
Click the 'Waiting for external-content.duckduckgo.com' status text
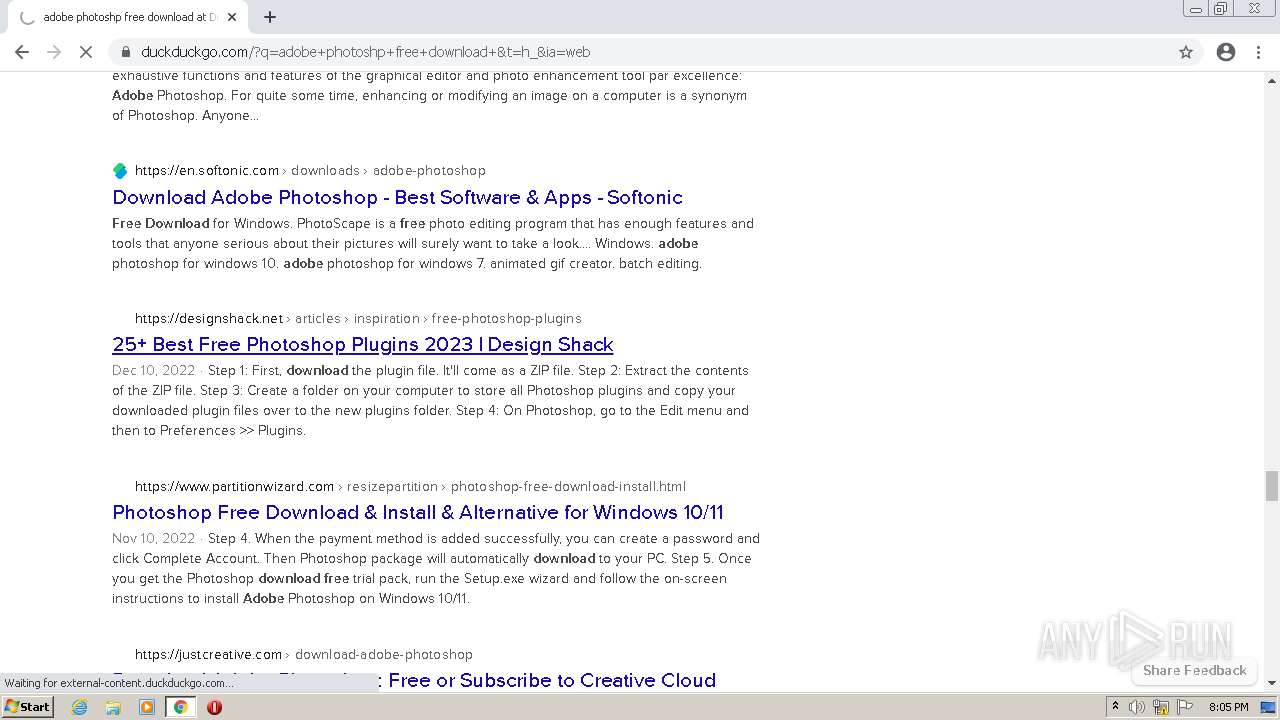(119, 683)
